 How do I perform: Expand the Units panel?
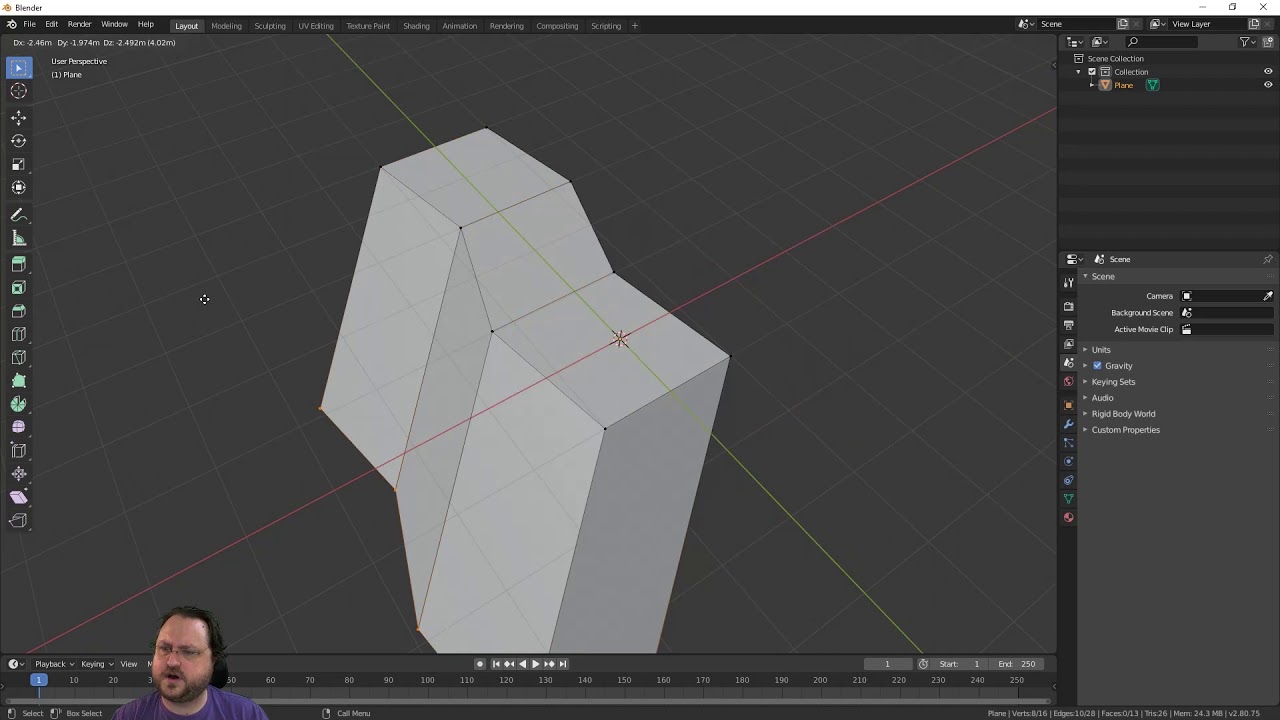point(1101,350)
